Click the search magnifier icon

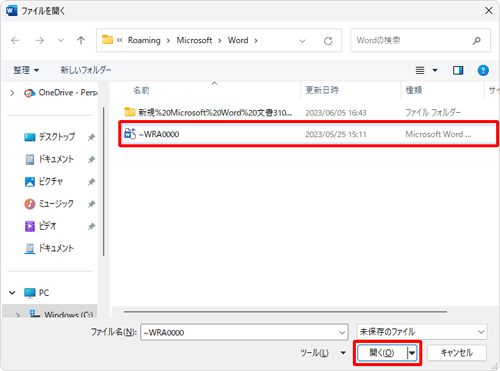477,41
